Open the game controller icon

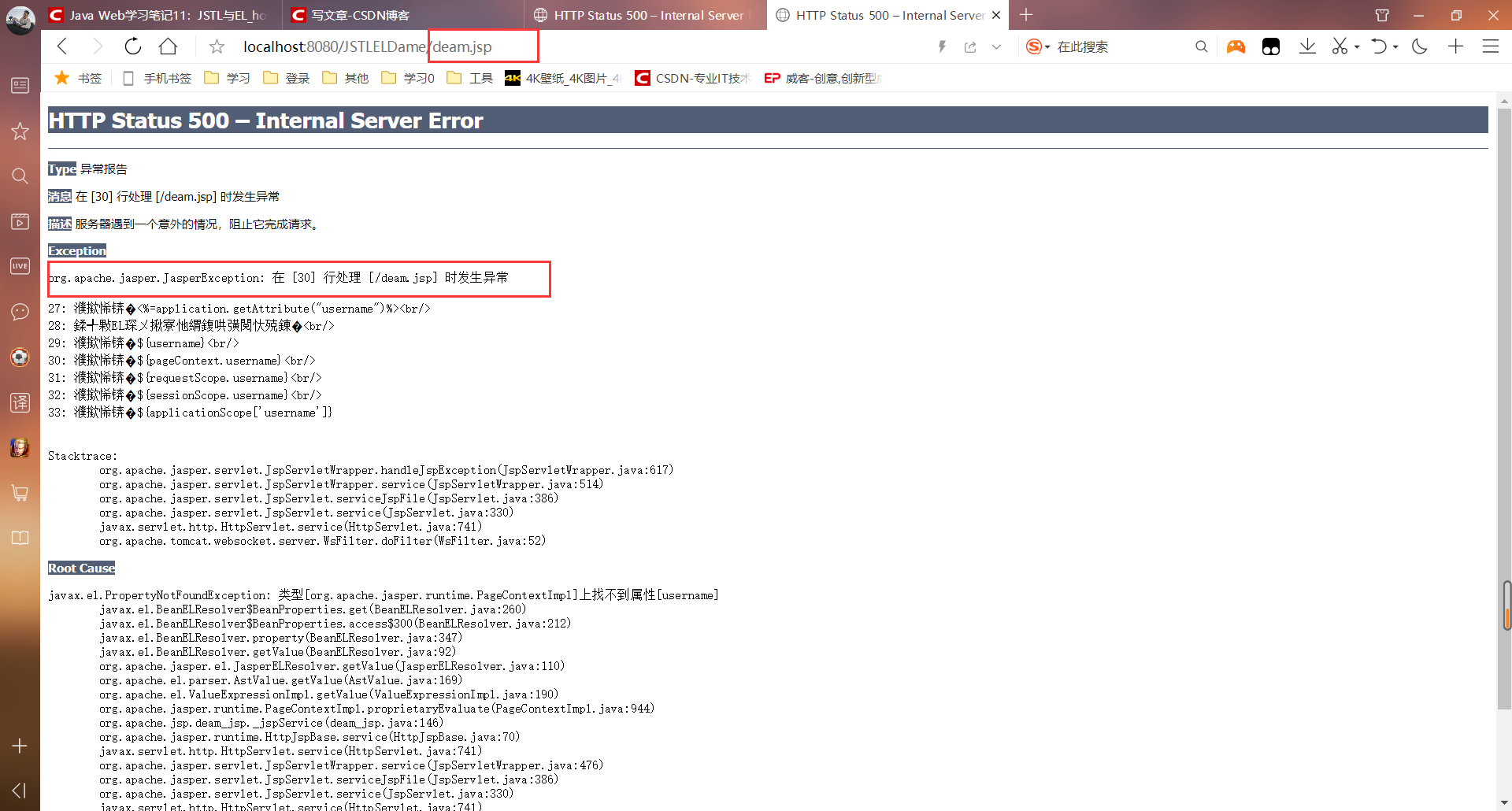click(1236, 47)
